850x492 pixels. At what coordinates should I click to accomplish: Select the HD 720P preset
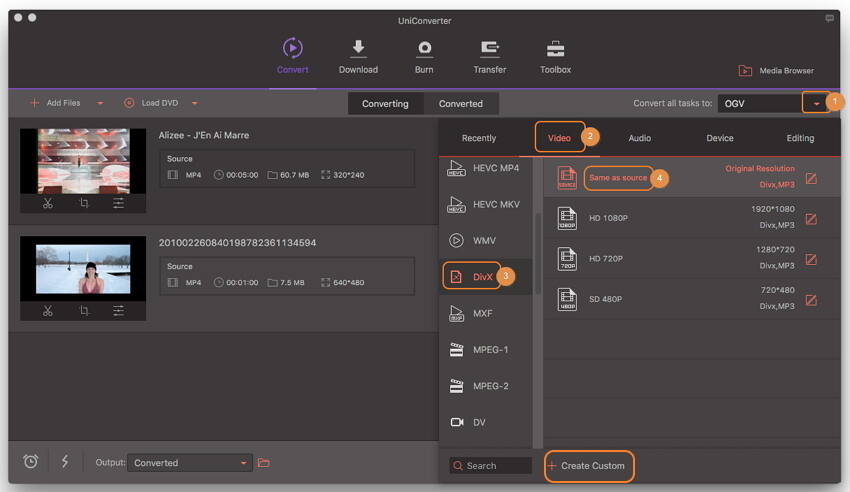coord(691,258)
